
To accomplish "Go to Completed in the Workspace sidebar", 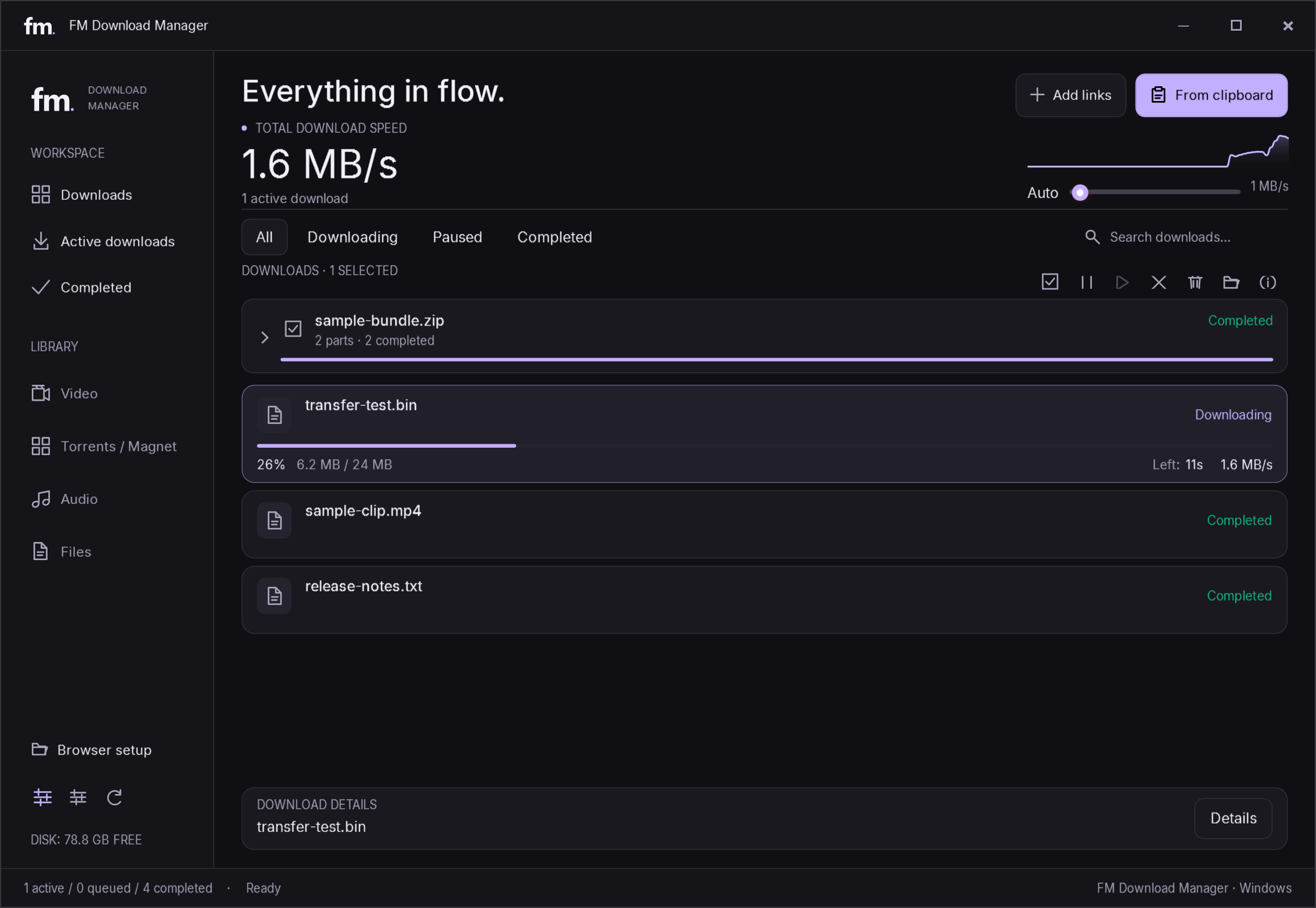I will click(x=81, y=287).
